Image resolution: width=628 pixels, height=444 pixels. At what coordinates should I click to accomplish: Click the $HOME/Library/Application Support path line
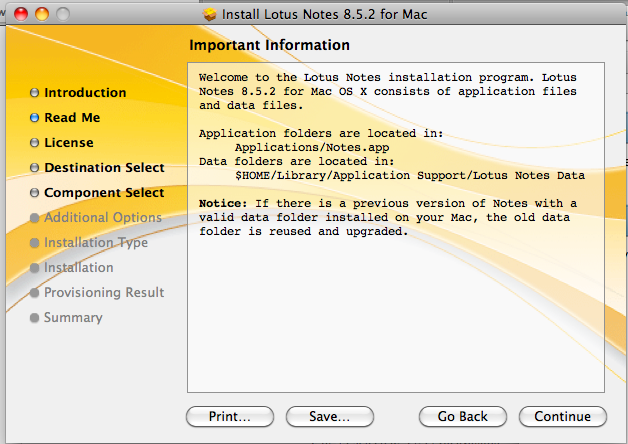pos(410,175)
